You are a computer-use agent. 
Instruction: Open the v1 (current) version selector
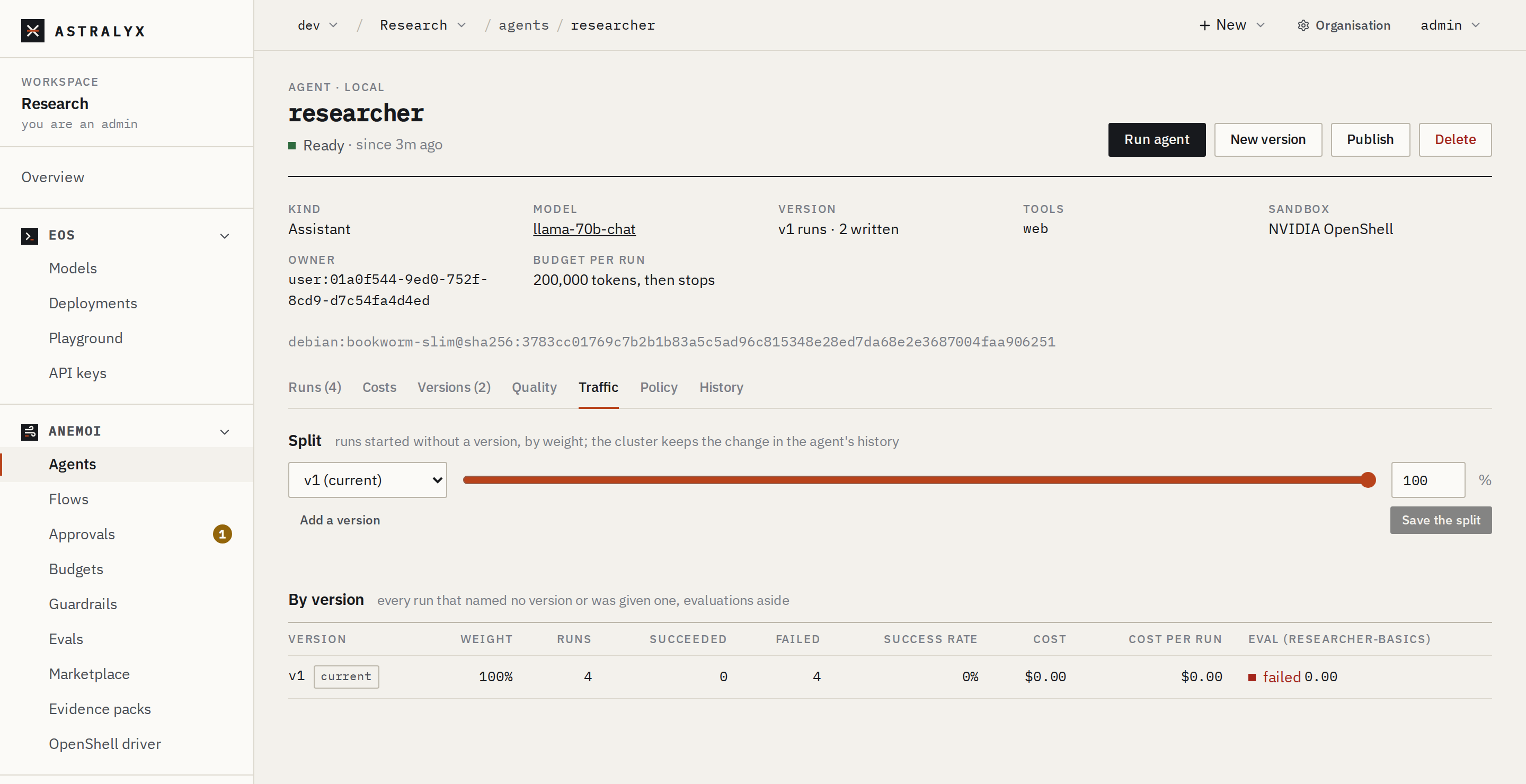tap(367, 480)
